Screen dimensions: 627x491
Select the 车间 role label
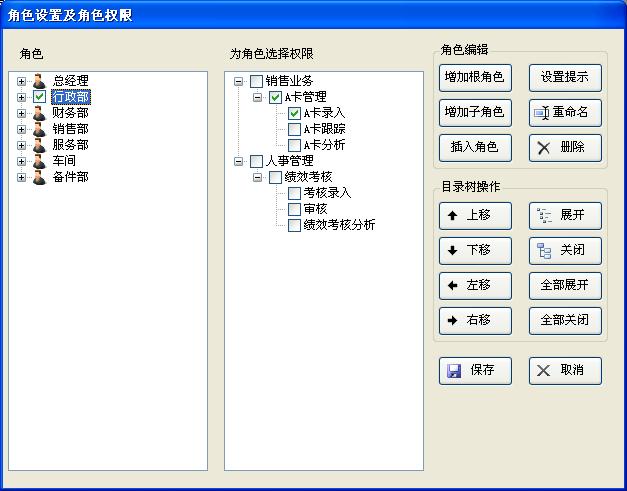click(64, 161)
